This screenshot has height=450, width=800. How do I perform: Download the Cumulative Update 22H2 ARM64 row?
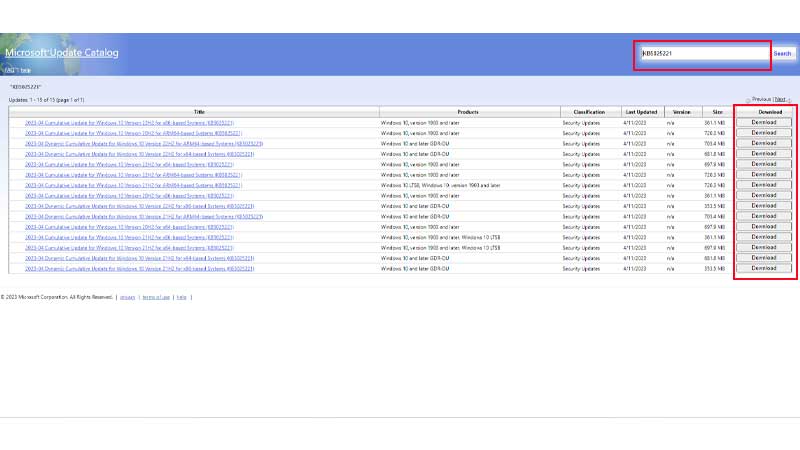click(764, 174)
